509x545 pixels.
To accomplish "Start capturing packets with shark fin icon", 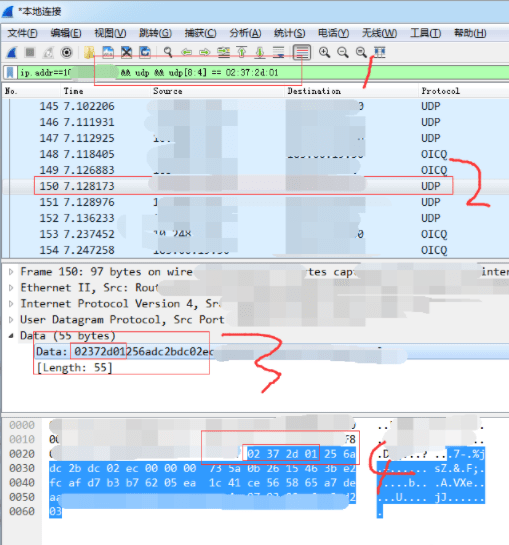I will pos(12,52).
